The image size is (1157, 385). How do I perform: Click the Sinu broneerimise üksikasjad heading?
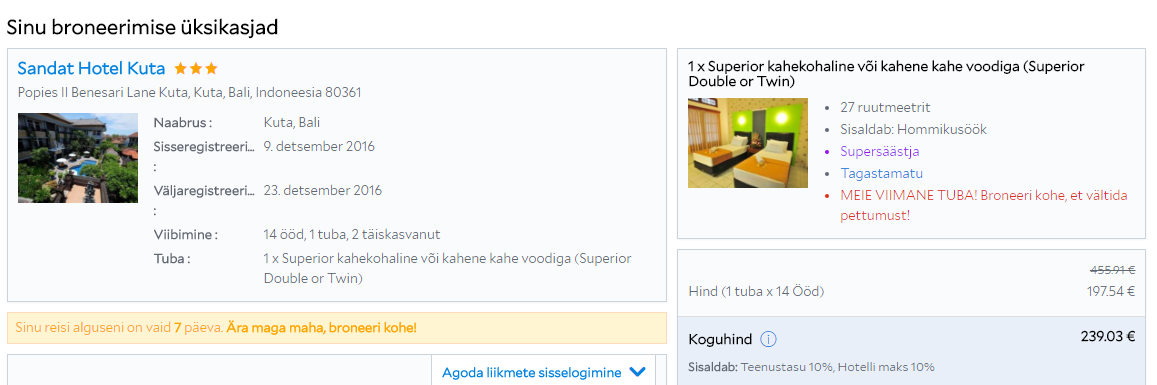142,27
